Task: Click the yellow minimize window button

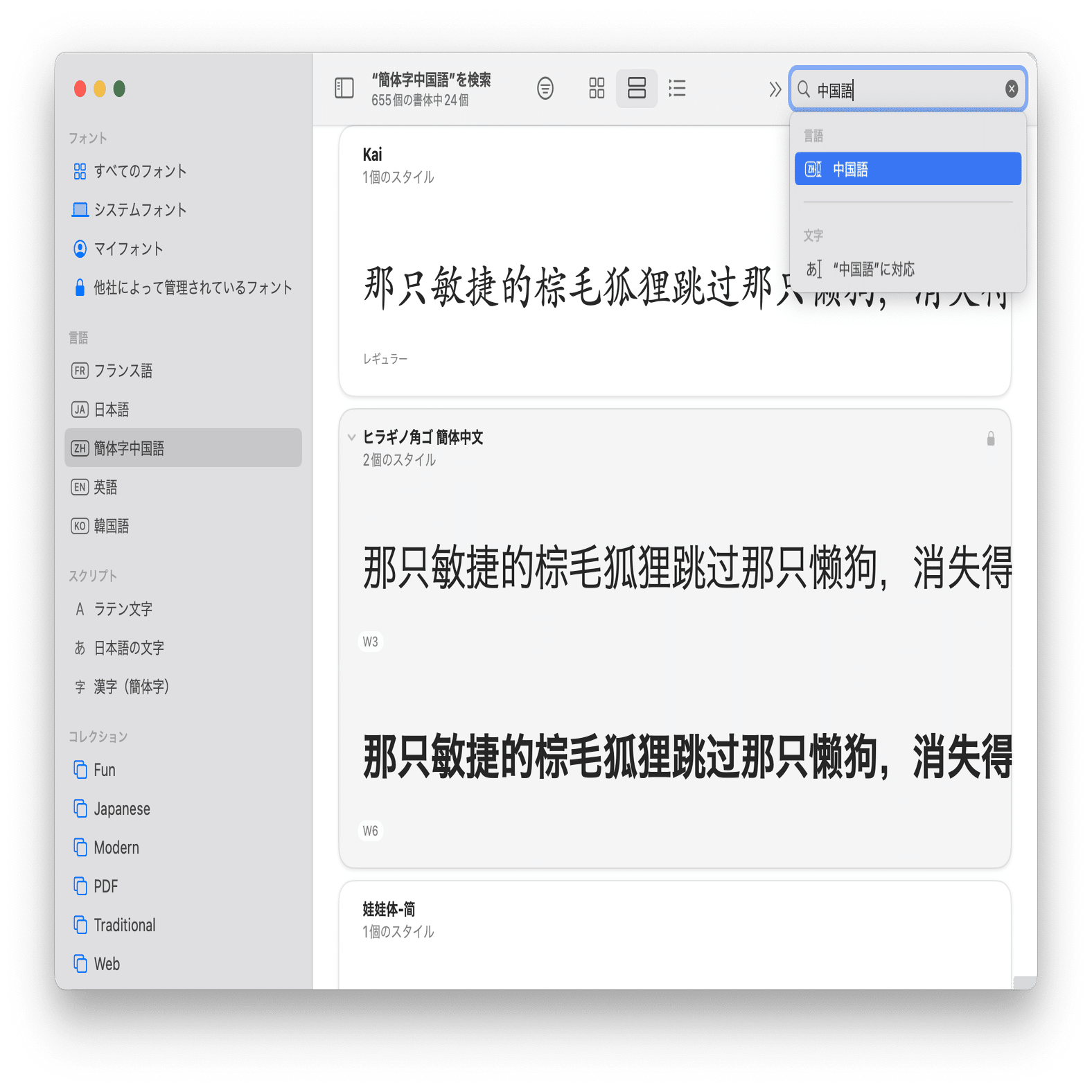Action: pos(100,89)
